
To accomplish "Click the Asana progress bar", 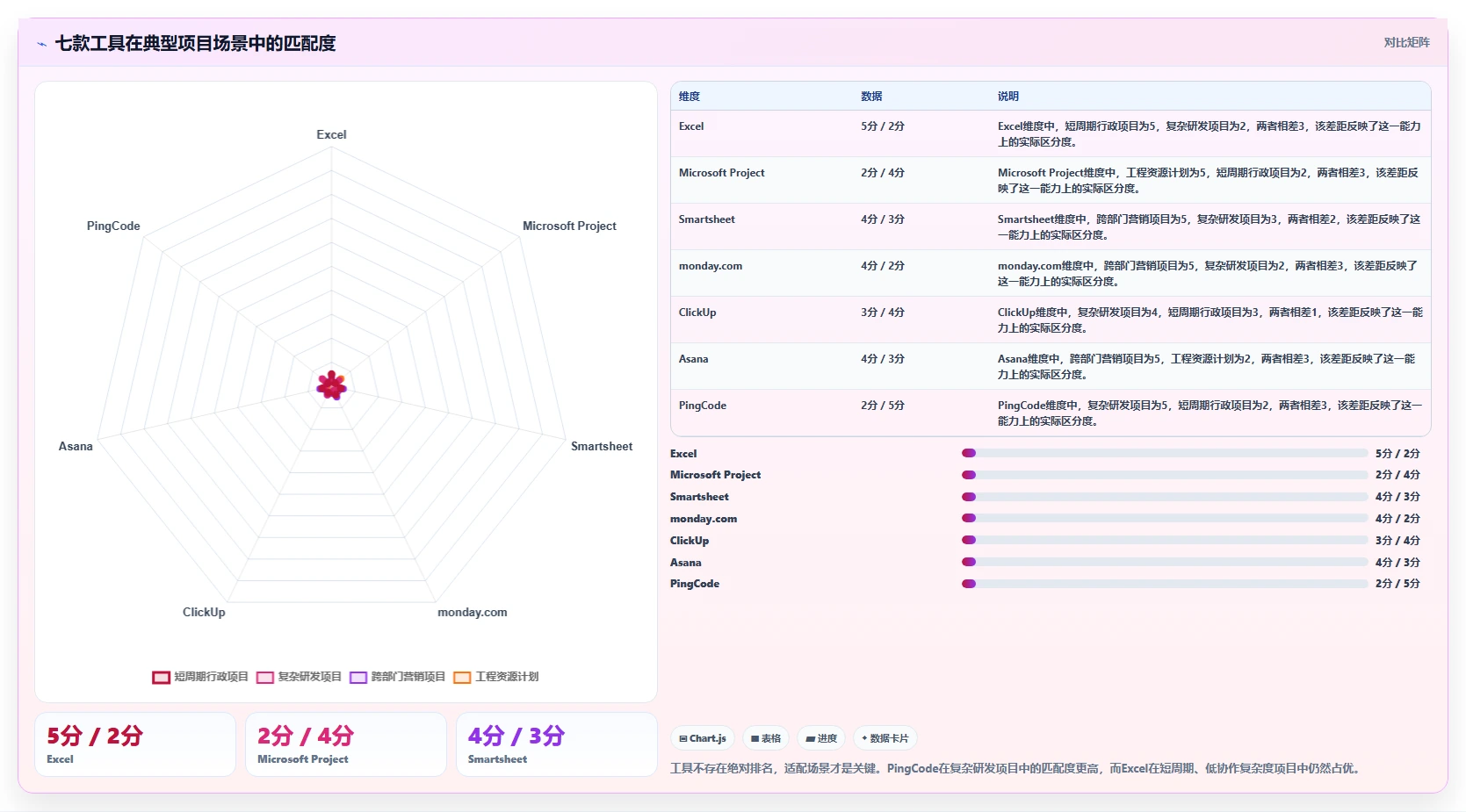I will coord(1165,562).
